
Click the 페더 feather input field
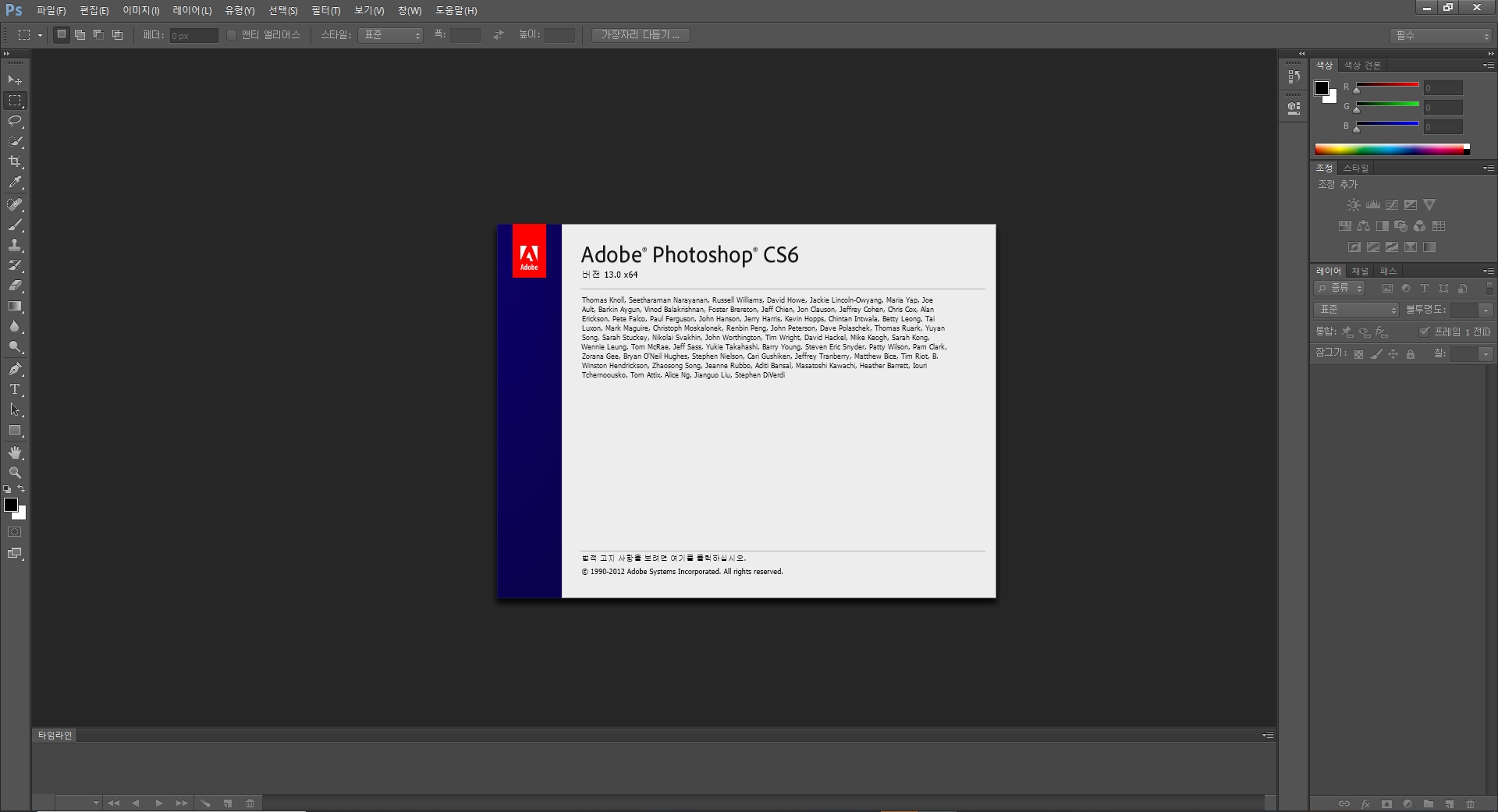(x=194, y=36)
